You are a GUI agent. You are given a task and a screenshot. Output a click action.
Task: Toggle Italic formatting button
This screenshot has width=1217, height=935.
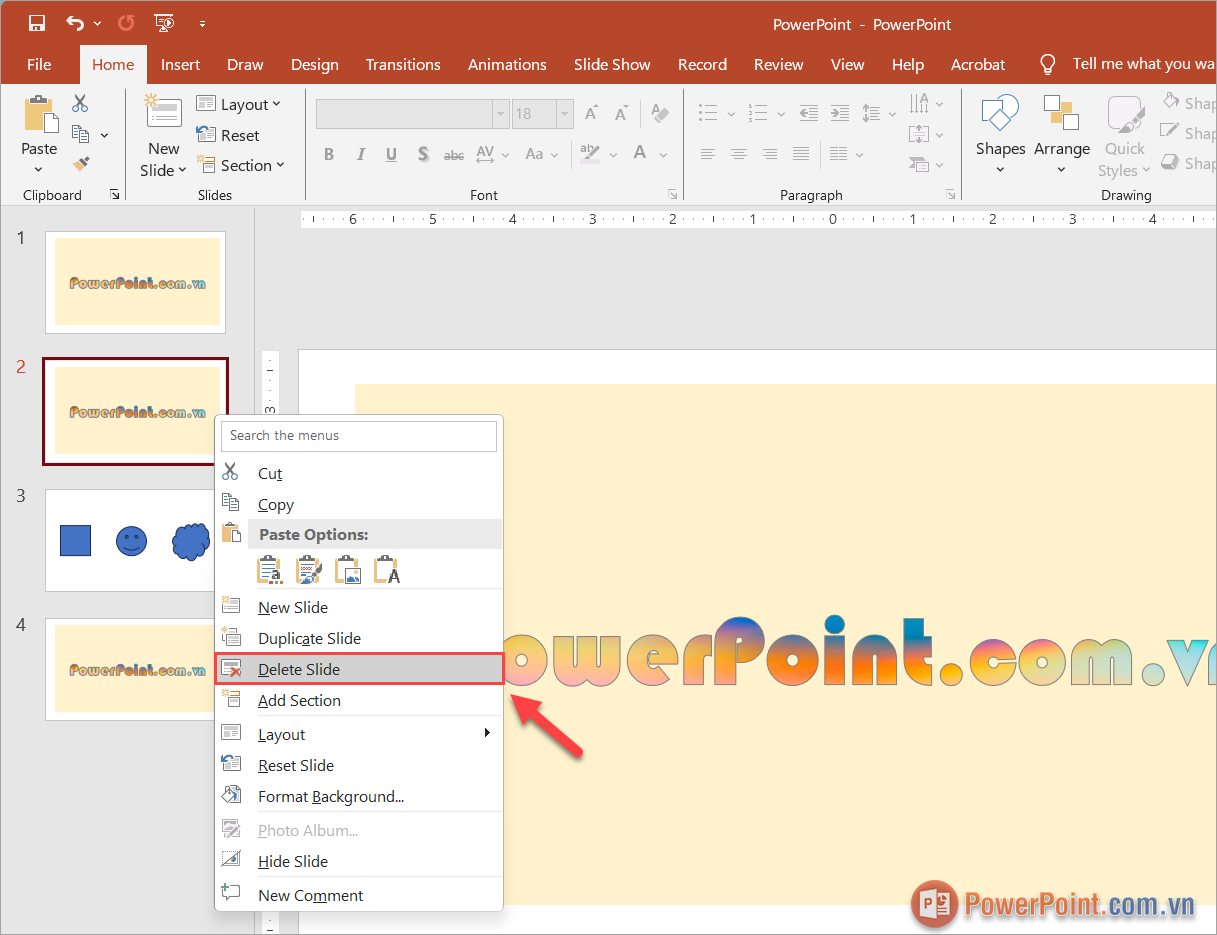coord(360,154)
